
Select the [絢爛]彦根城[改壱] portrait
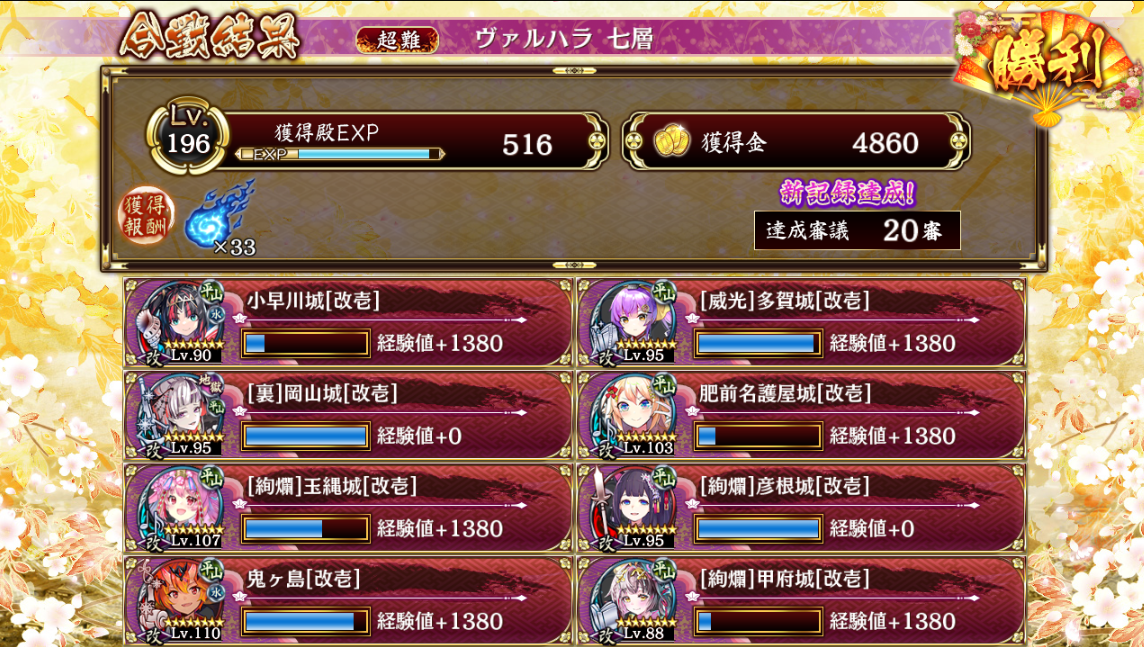pos(636,507)
